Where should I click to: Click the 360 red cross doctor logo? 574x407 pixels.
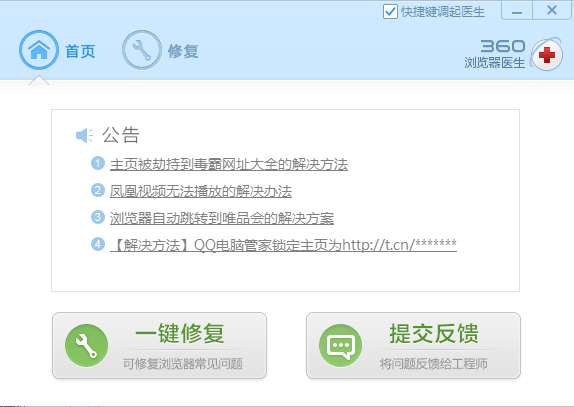[547, 55]
